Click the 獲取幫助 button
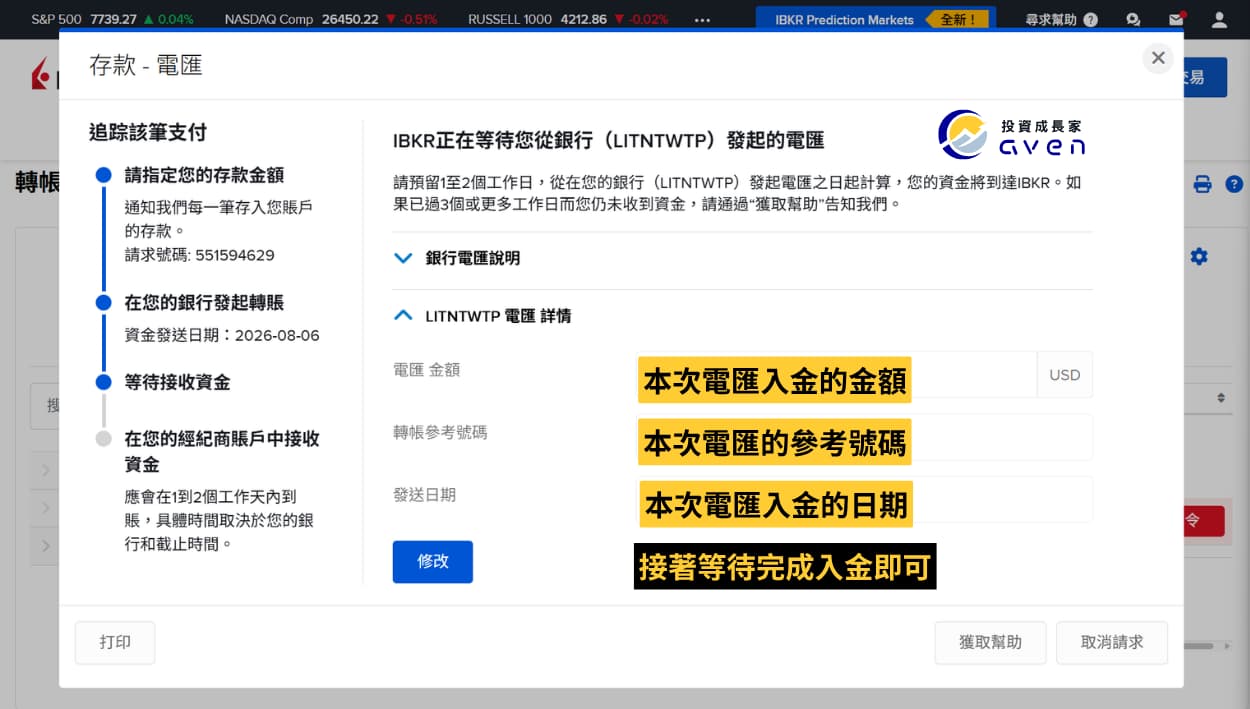Screen dimensions: 1250x709 click(990, 643)
